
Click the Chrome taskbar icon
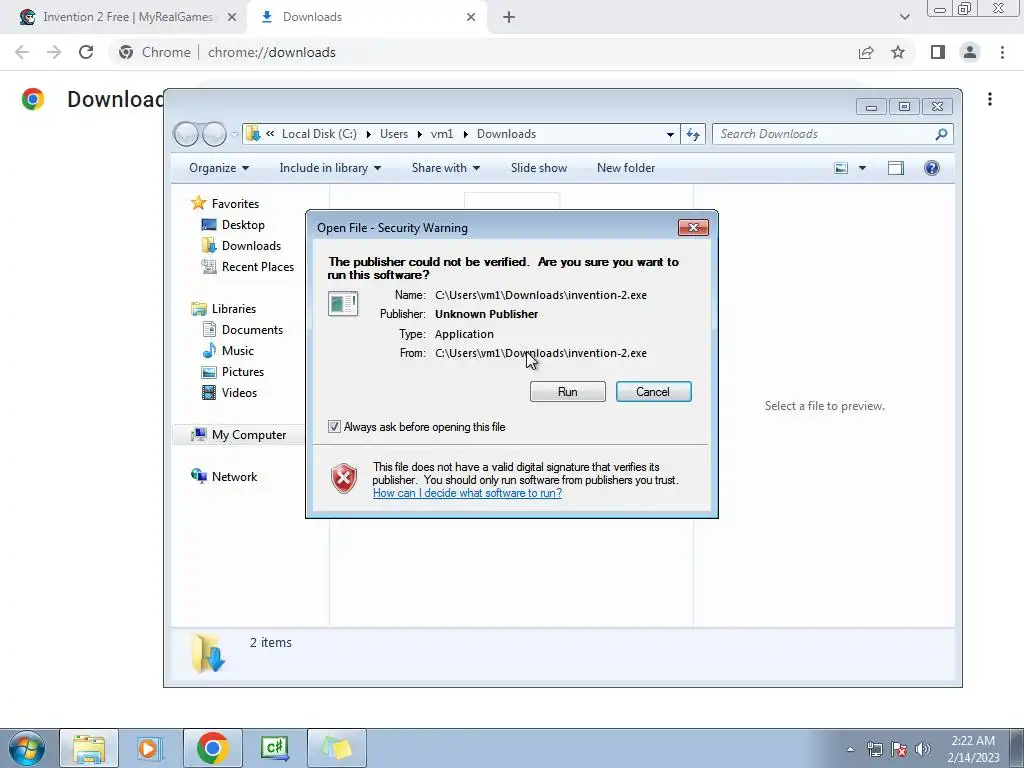tap(212, 748)
